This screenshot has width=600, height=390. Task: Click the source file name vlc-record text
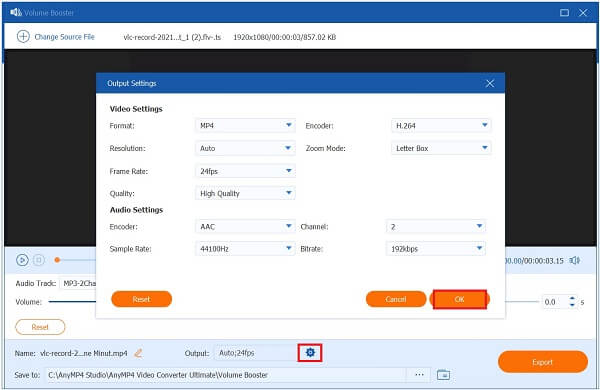(x=172, y=37)
